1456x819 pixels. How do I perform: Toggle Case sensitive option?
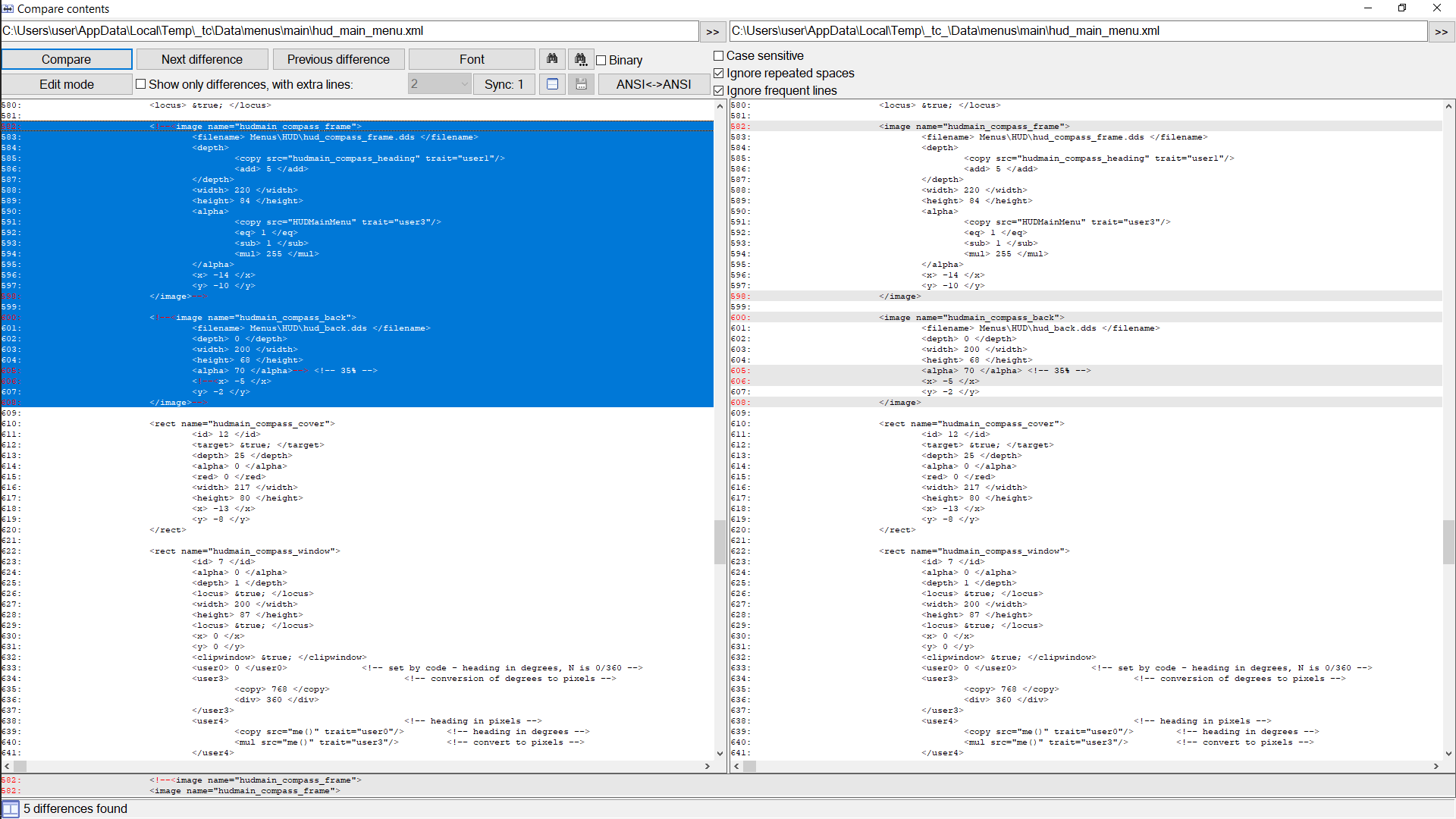point(719,55)
